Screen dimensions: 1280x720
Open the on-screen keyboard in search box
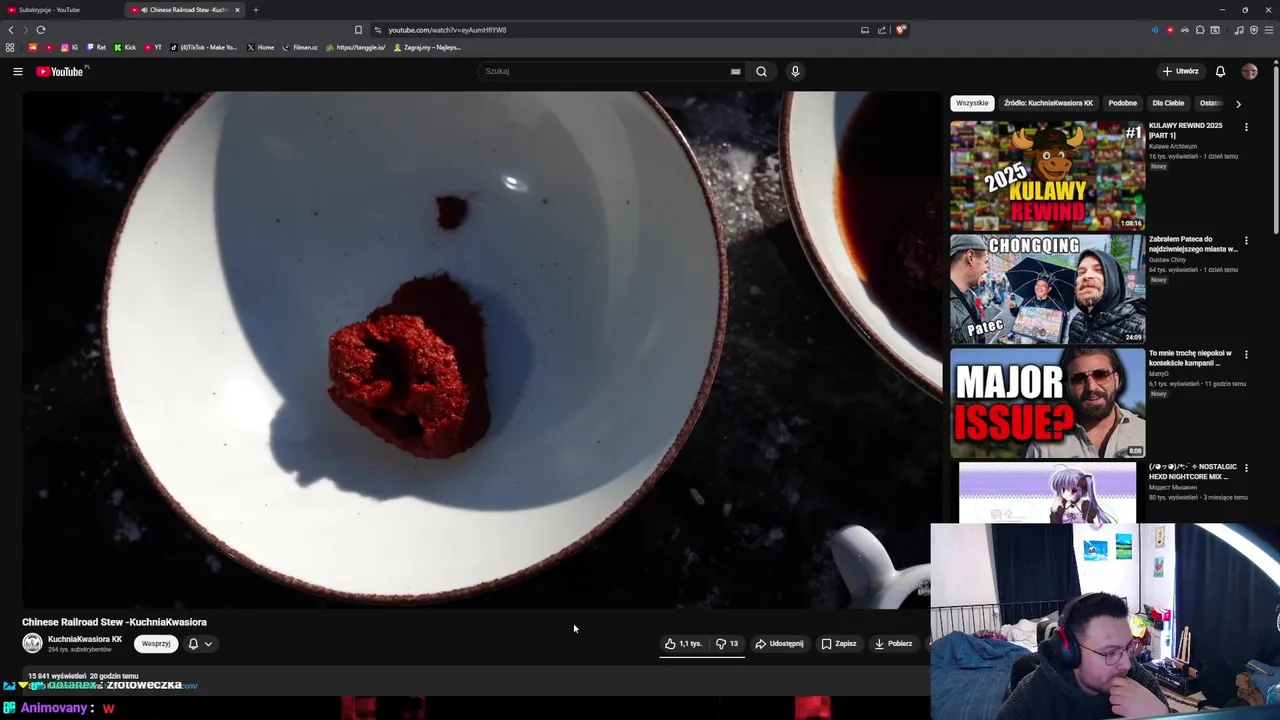735,71
